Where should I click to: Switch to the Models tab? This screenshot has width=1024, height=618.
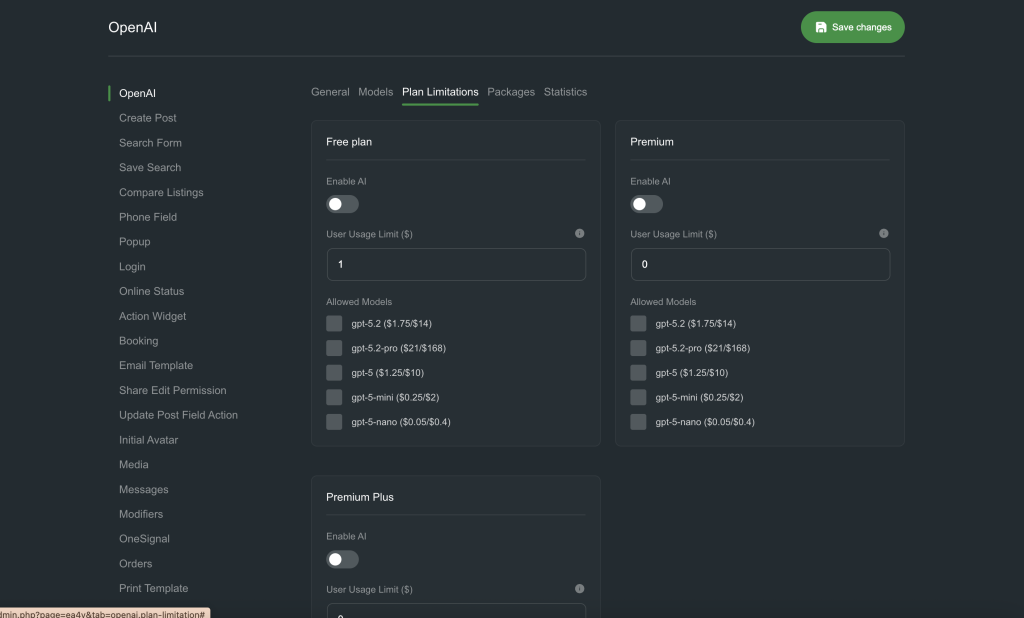375,92
